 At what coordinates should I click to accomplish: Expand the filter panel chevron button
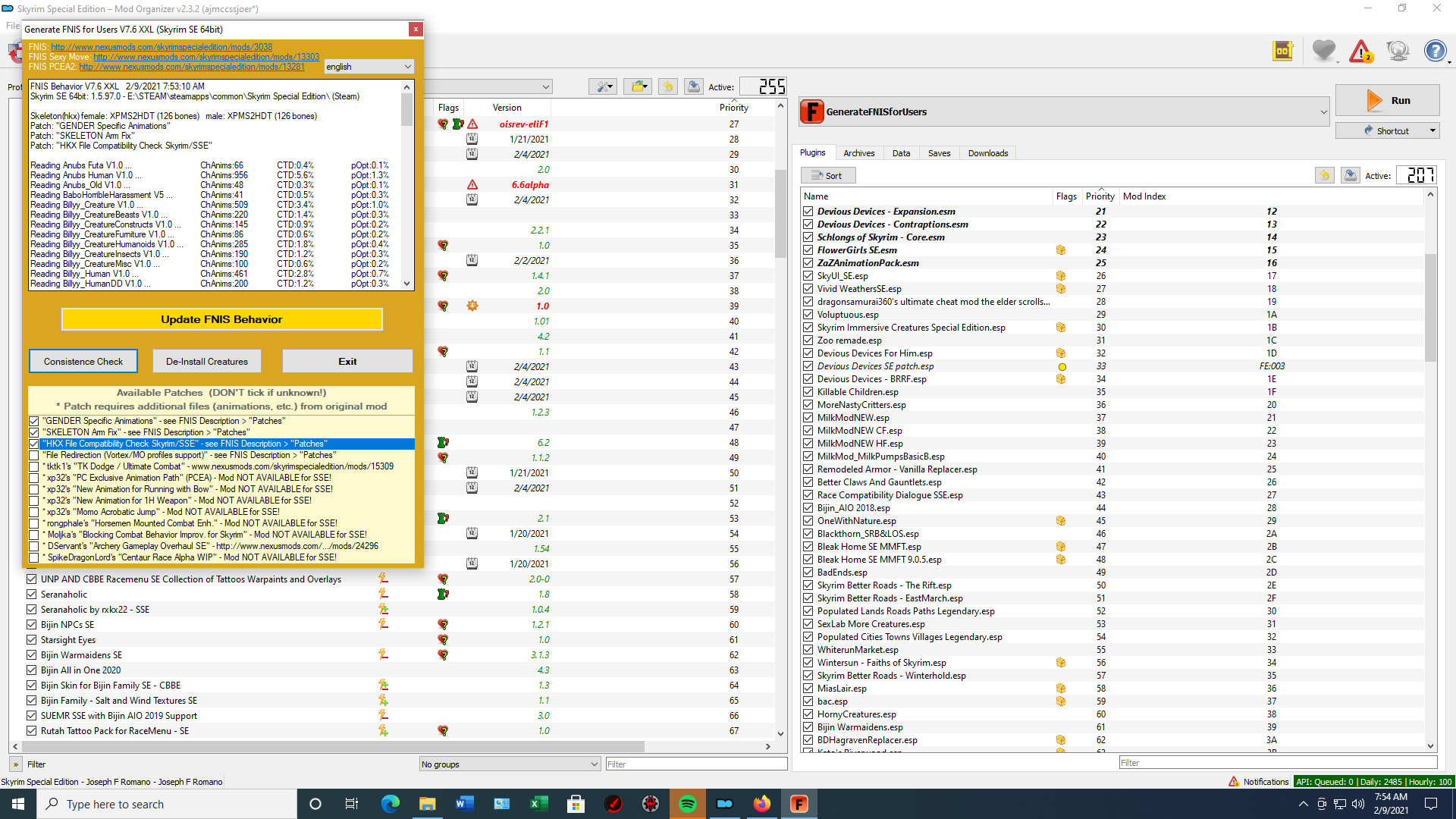(x=15, y=764)
